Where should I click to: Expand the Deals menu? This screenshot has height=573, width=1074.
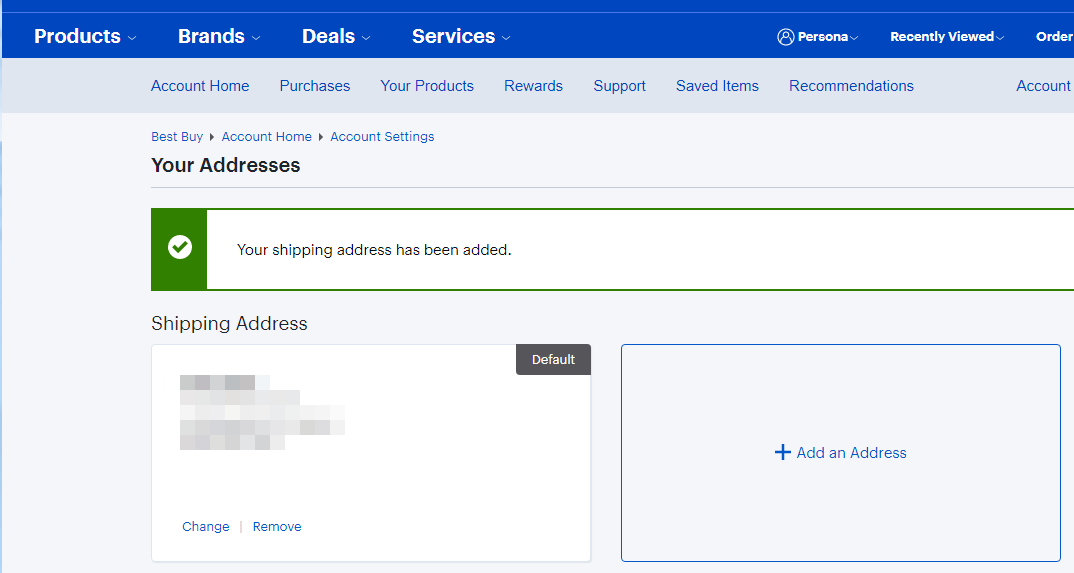point(335,37)
